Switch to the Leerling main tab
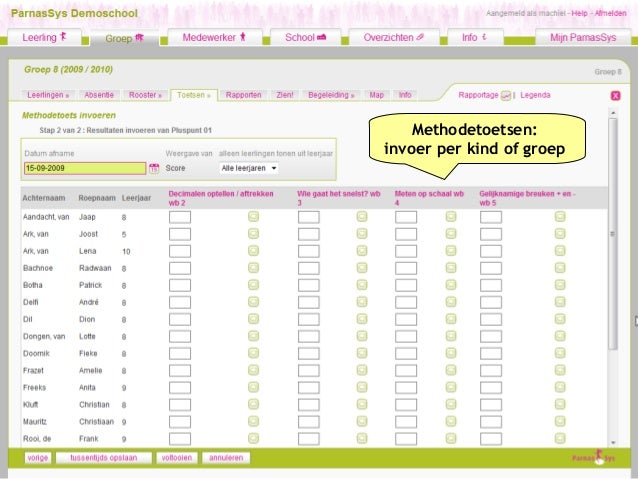 pyautogui.click(x=44, y=37)
